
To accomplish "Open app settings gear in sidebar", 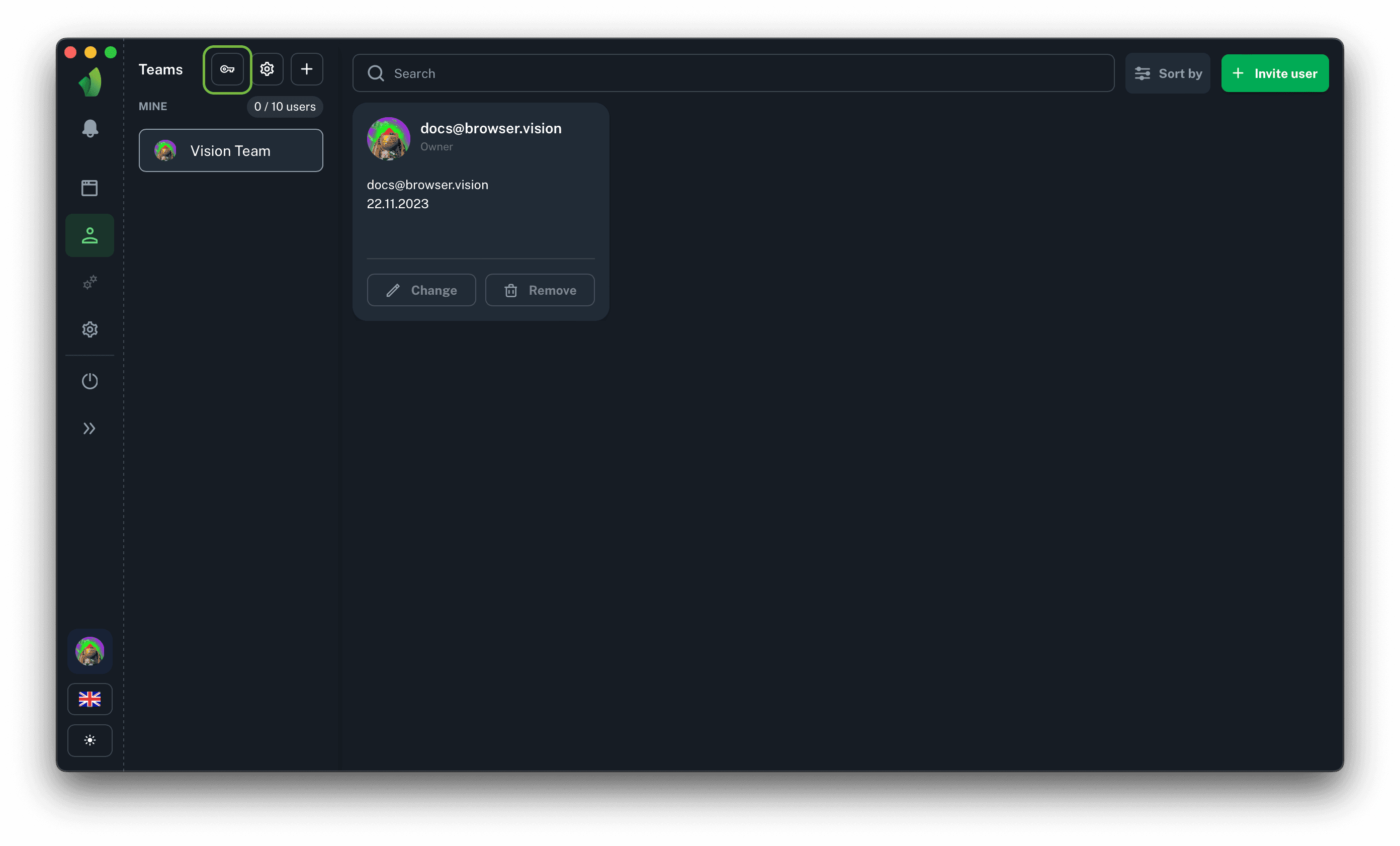I will pyautogui.click(x=90, y=329).
